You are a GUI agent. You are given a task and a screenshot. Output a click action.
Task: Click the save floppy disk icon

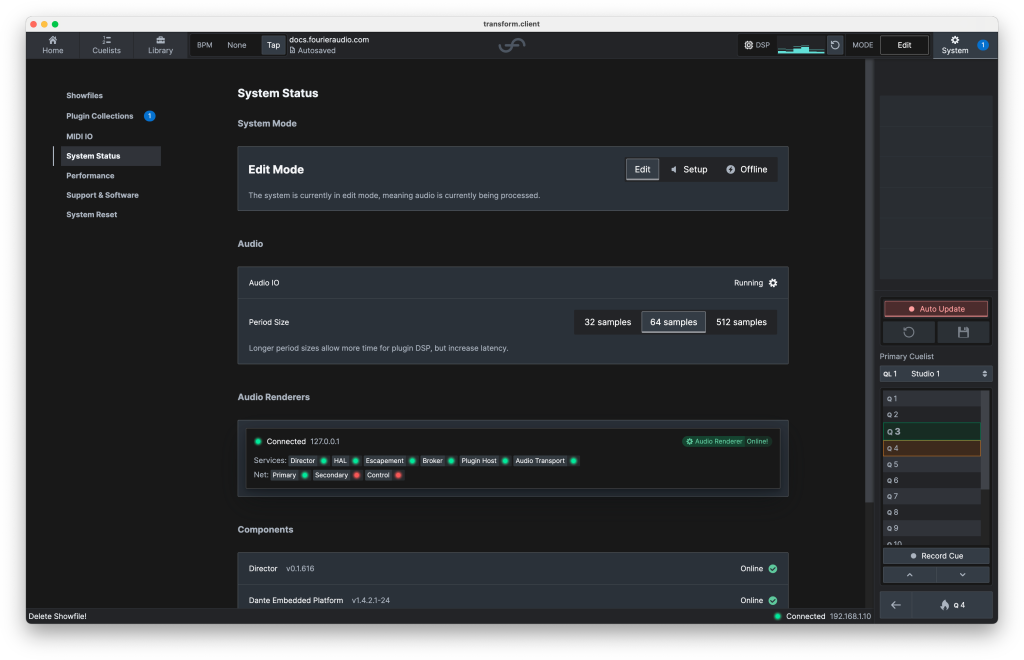coord(963,332)
